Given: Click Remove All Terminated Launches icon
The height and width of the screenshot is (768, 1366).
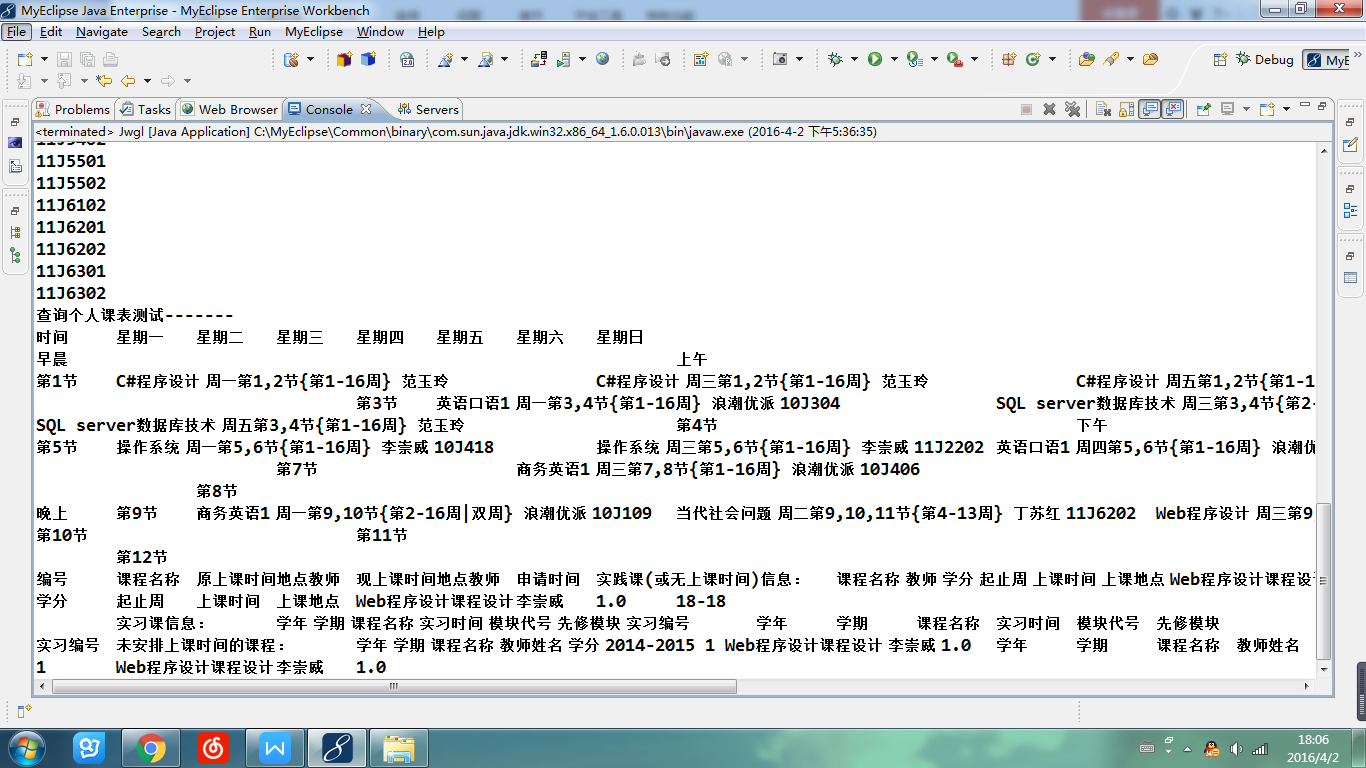Looking at the screenshot, I should (x=1072, y=109).
